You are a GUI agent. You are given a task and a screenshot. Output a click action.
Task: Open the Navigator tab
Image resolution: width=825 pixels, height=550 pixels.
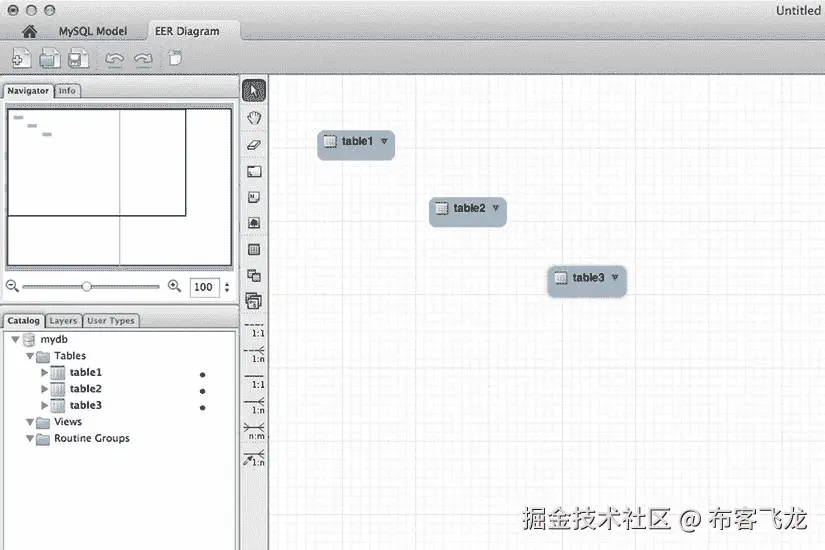point(28,91)
